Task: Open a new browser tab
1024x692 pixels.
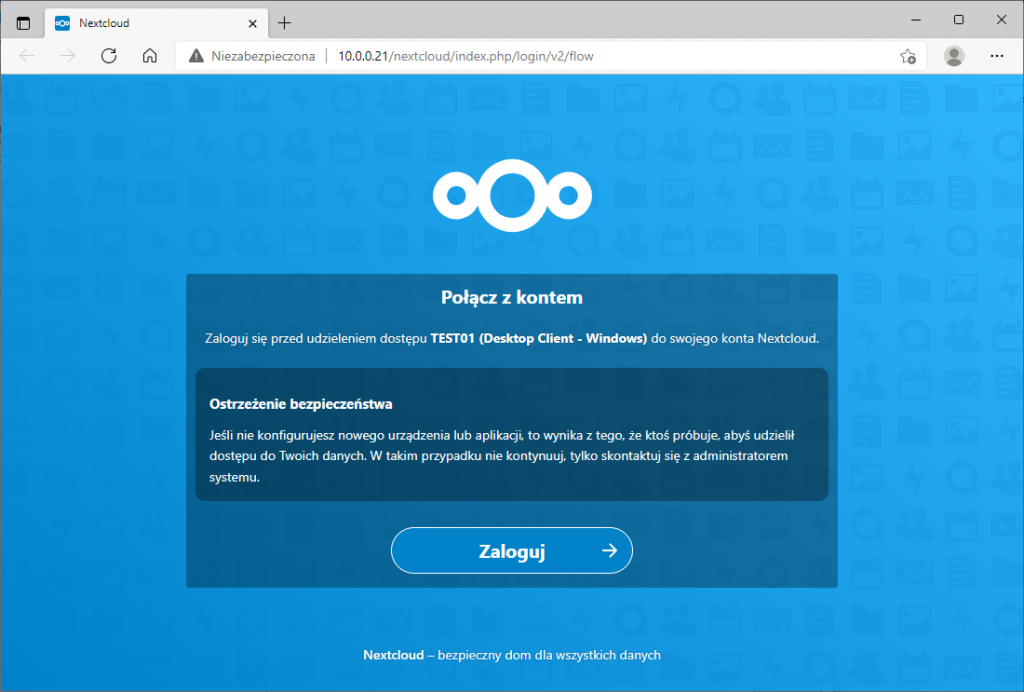Action: pos(284,23)
